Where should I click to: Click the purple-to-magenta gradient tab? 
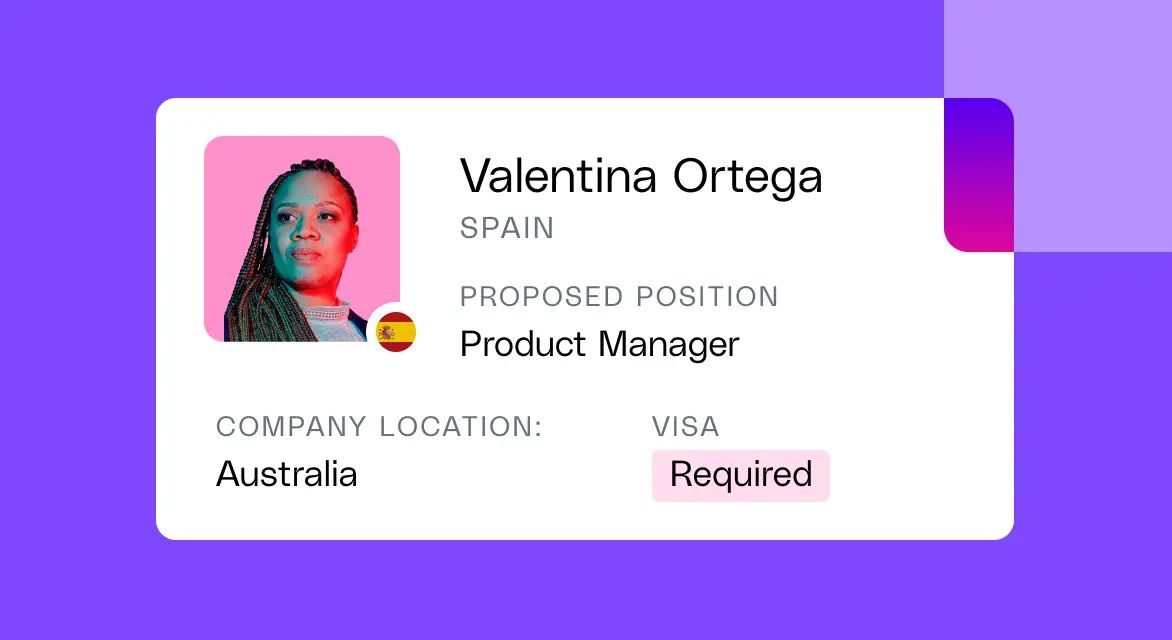coord(979,175)
